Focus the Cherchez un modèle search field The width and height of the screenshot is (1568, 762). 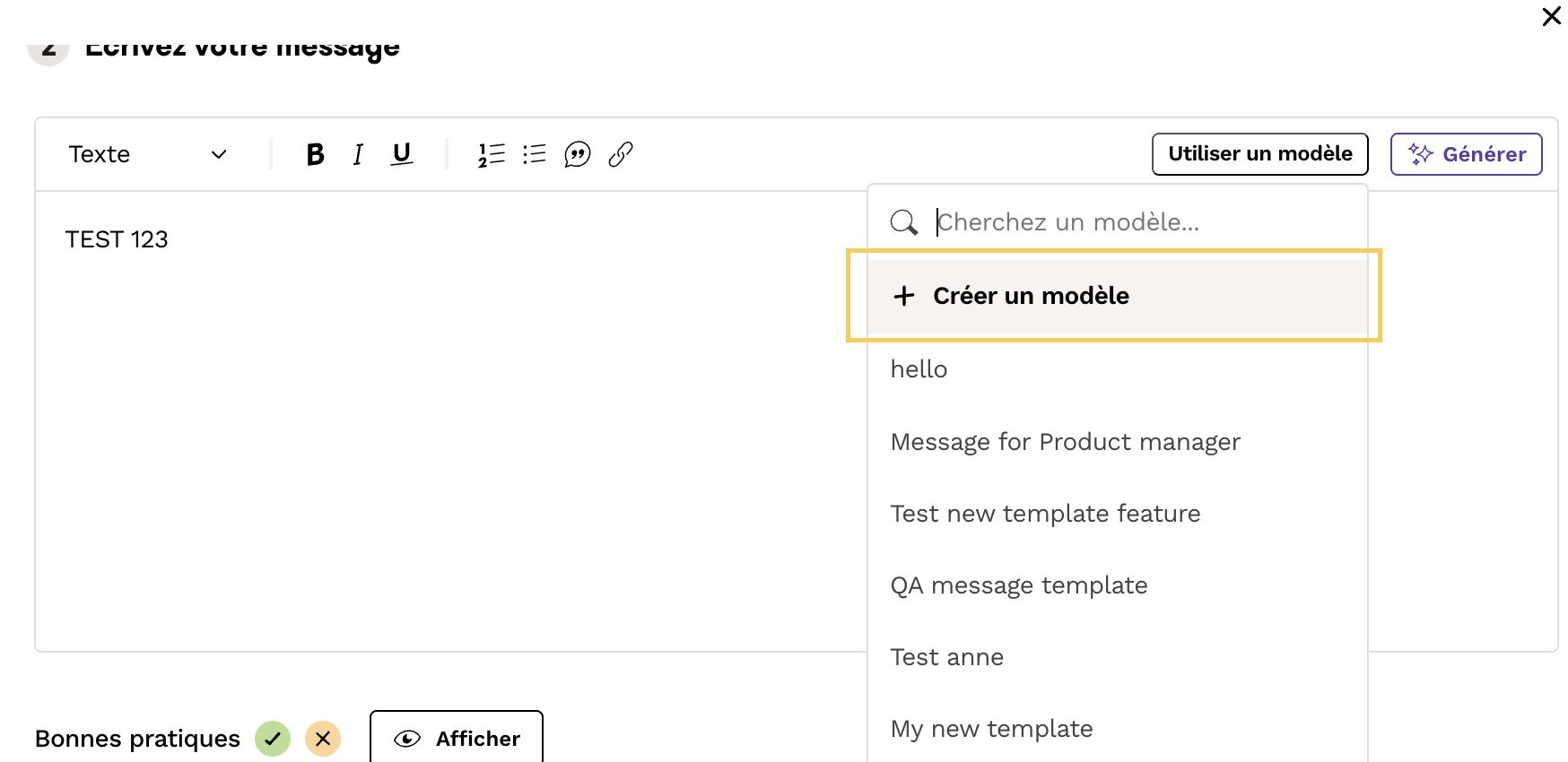click(1139, 222)
